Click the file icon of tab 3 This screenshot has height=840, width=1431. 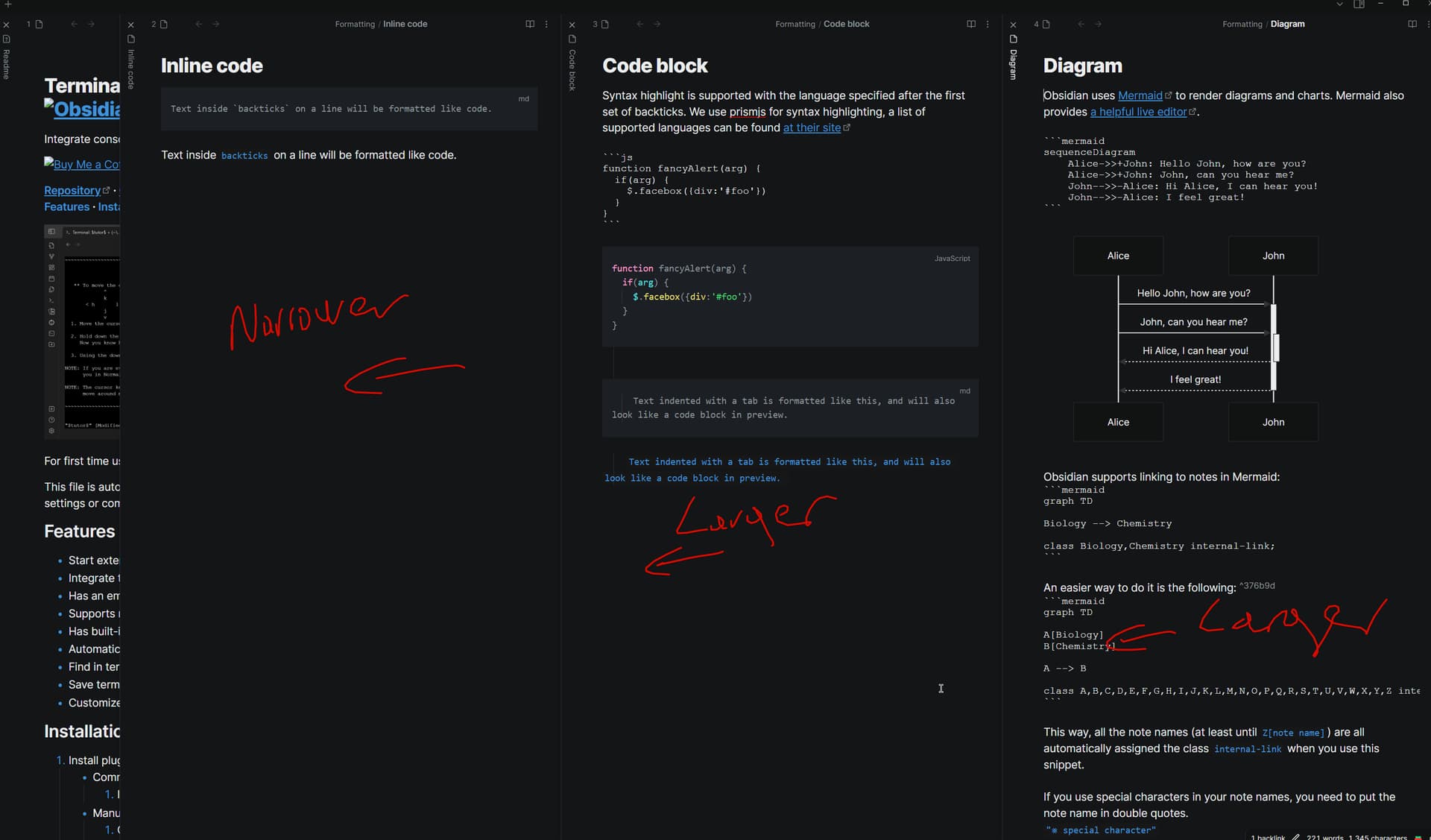(x=605, y=24)
